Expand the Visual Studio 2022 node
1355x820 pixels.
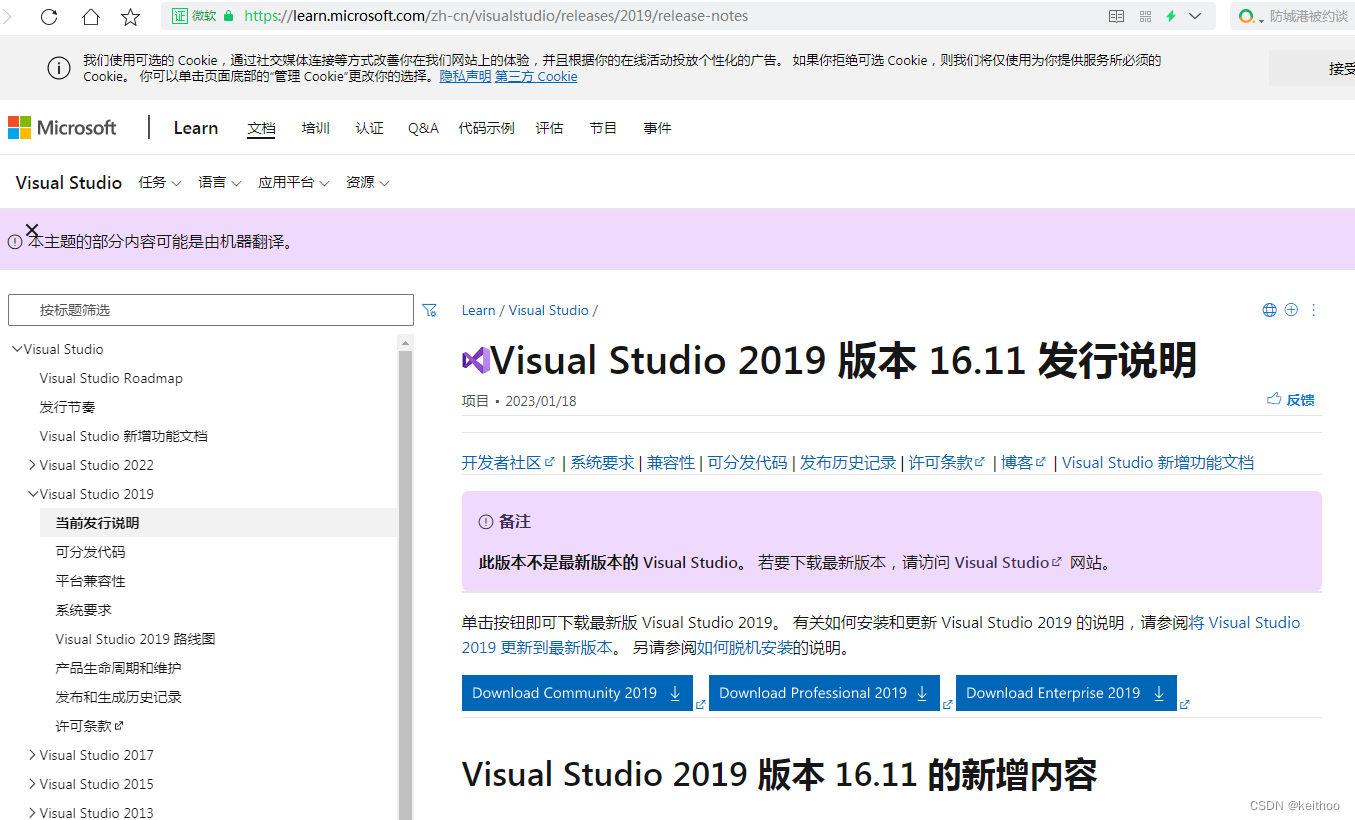33,465
